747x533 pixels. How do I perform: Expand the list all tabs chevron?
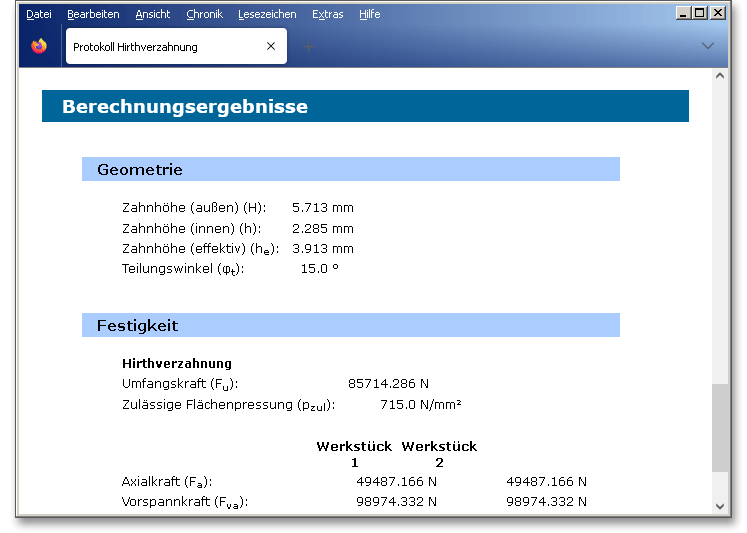708,47
